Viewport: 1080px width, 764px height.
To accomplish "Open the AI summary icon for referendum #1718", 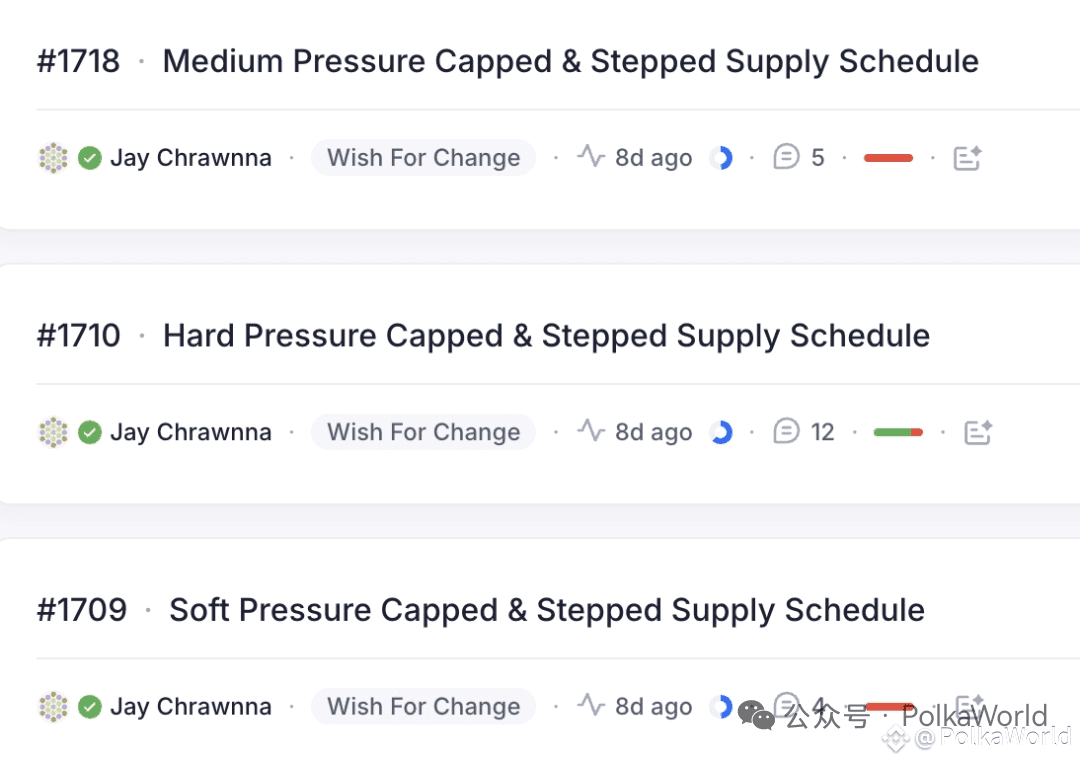I will click(967, 158).
